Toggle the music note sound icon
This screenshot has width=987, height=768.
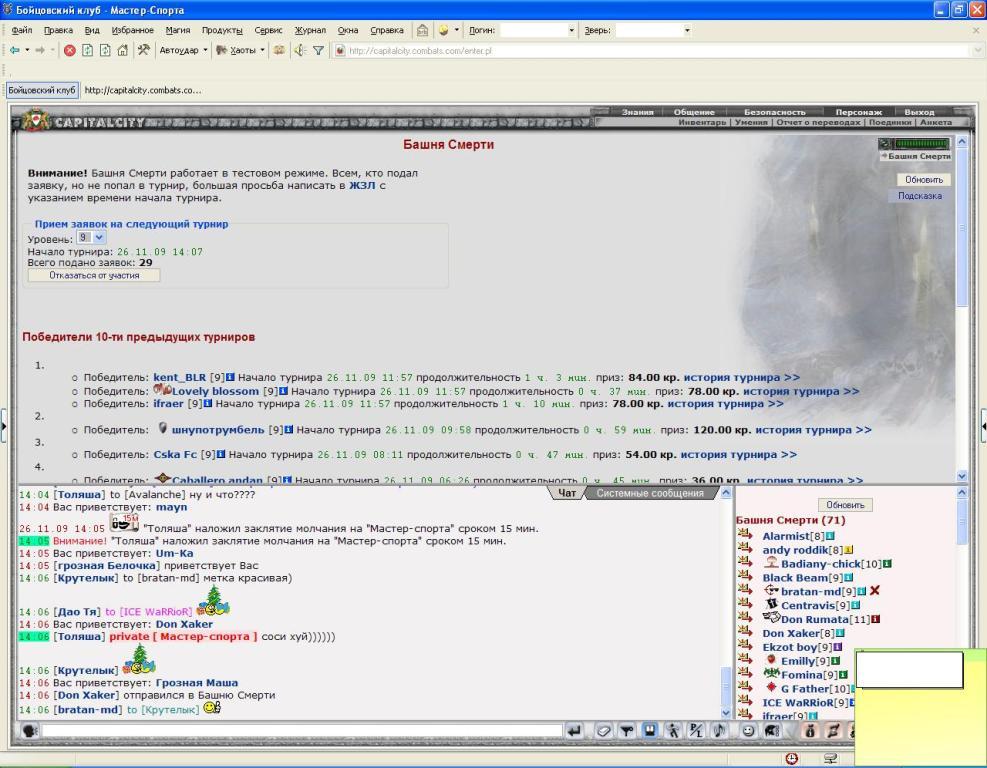pyautogui.click(x=719, y=731)
